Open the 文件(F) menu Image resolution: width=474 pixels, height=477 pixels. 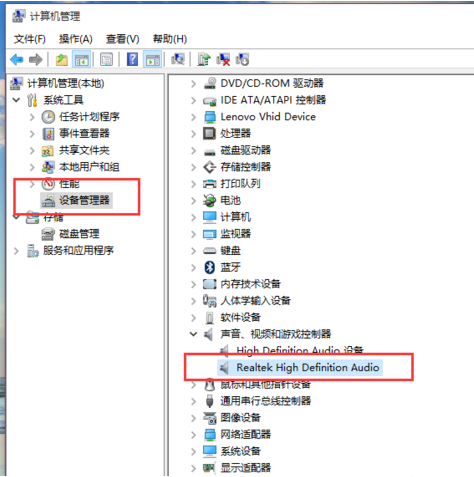[30, 39]
